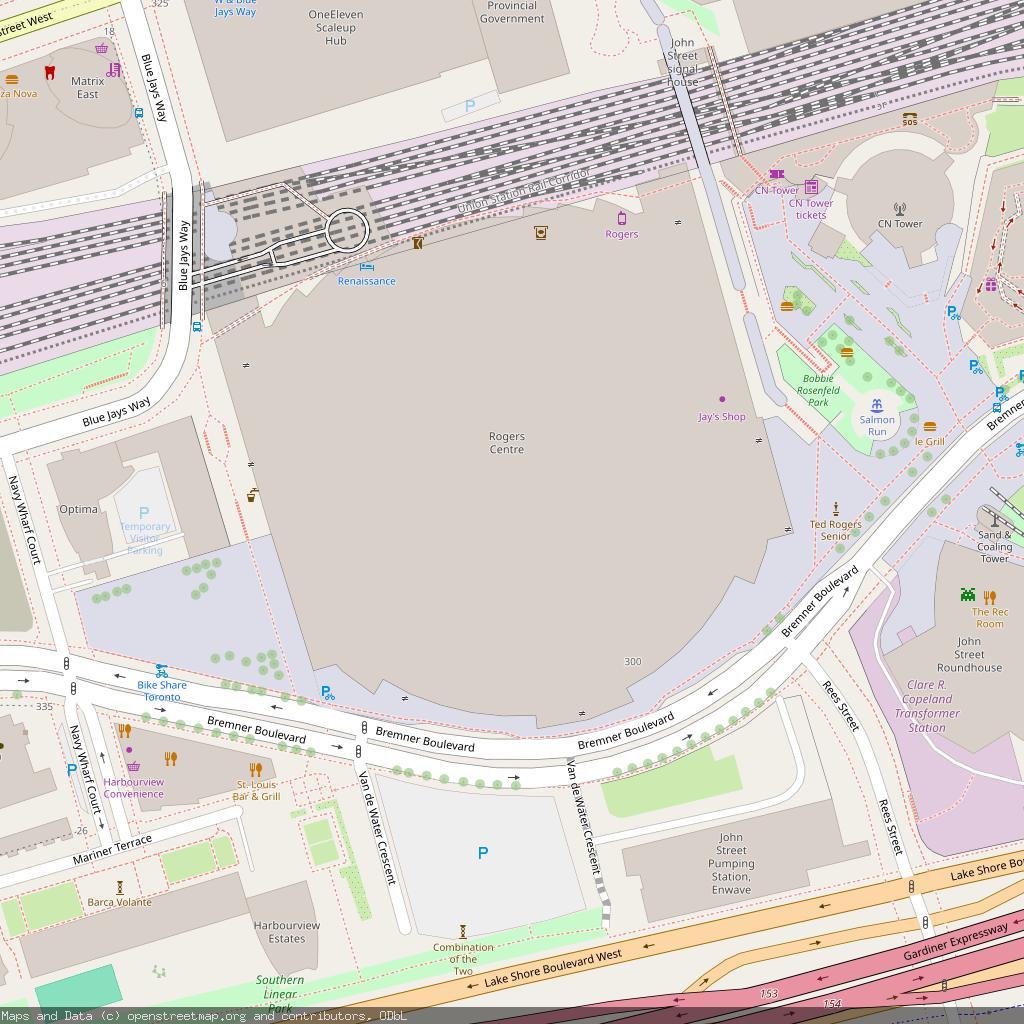Viewport: 1024px width, 1024px height.
Task: Select the Combination of the Two label
Action: click(463, 959)
